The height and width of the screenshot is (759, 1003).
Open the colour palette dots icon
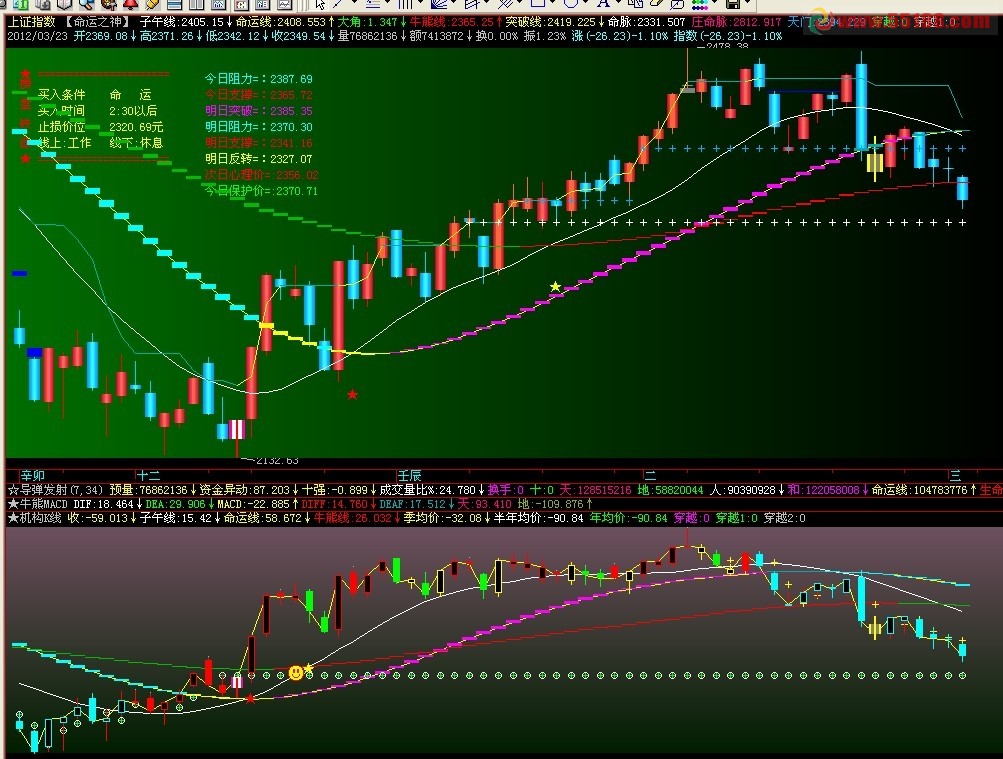click(x=700, y=4)
